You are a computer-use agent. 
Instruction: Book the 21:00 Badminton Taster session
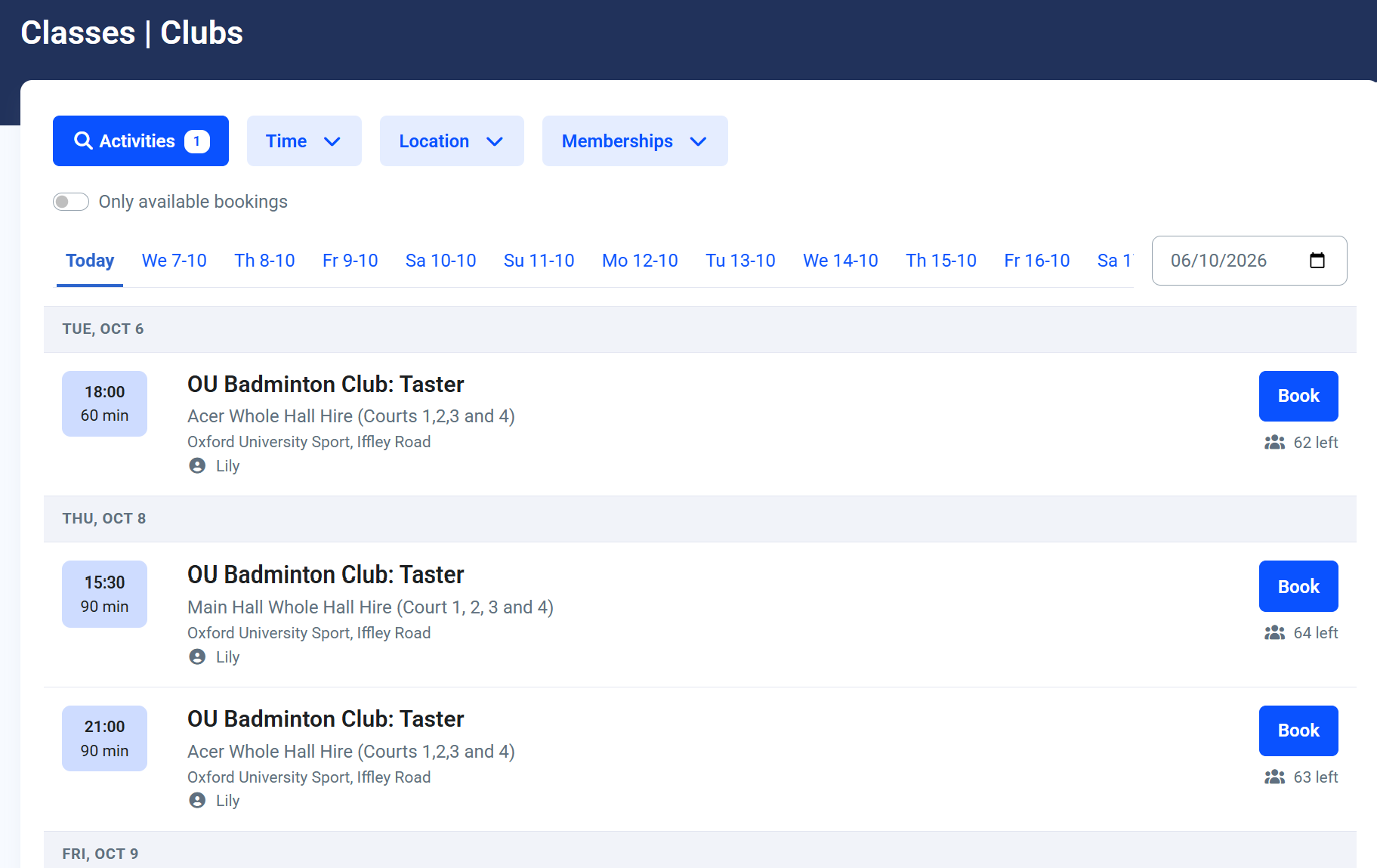coord(1298,731)
